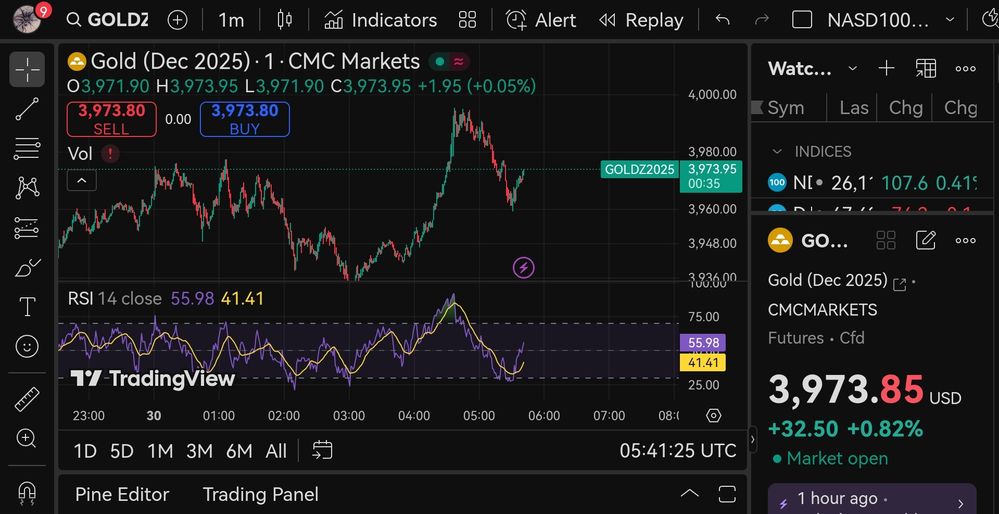Open the go-to-date calendar
Image resolution: width=999 pixels, height=514 pixels.
tap(322, 451)
